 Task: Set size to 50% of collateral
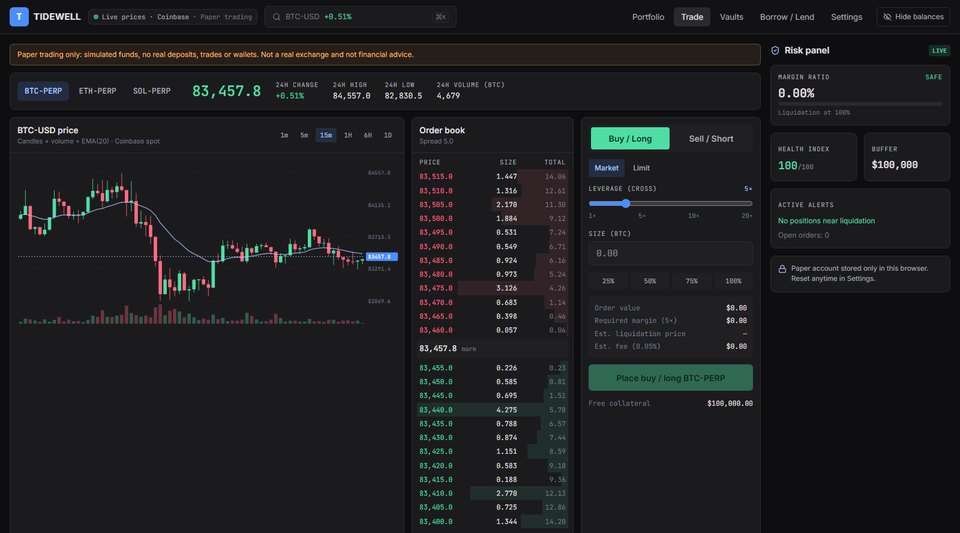650,281
